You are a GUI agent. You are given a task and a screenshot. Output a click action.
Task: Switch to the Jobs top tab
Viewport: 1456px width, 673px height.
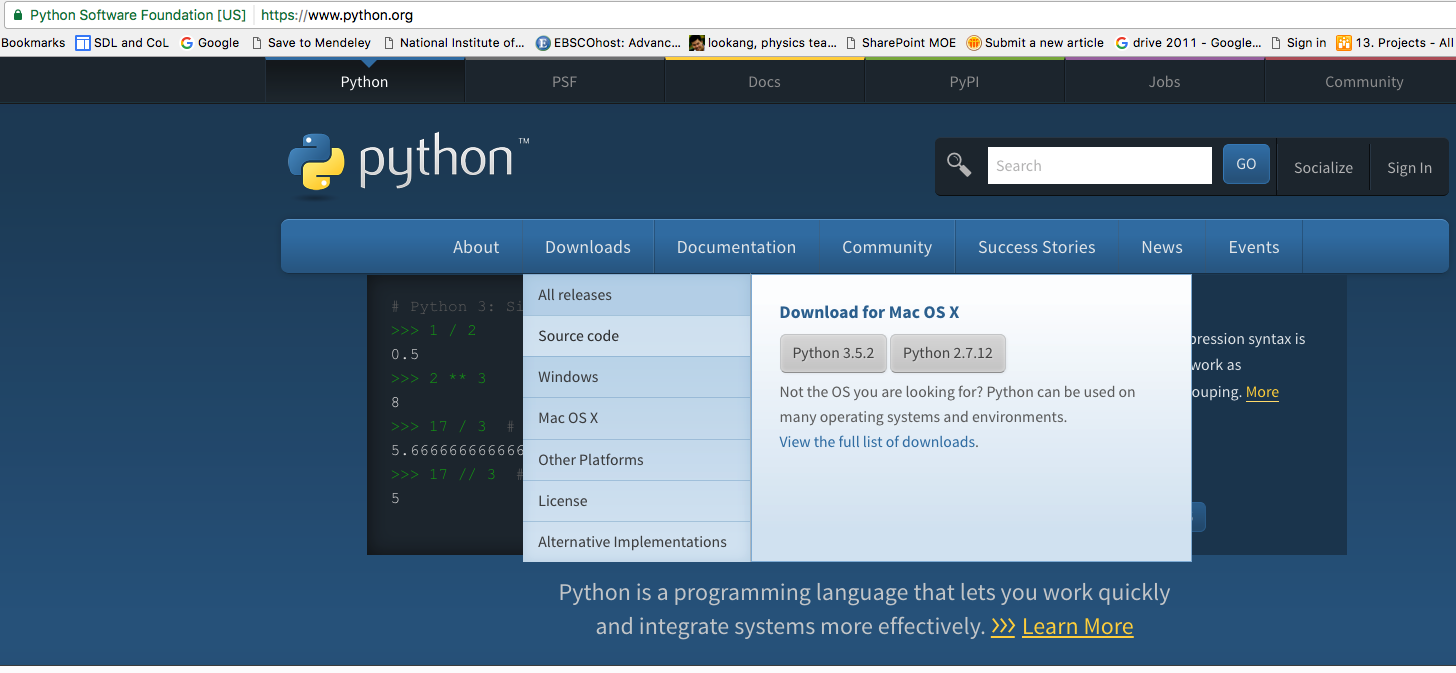[x=1164, y=81]
